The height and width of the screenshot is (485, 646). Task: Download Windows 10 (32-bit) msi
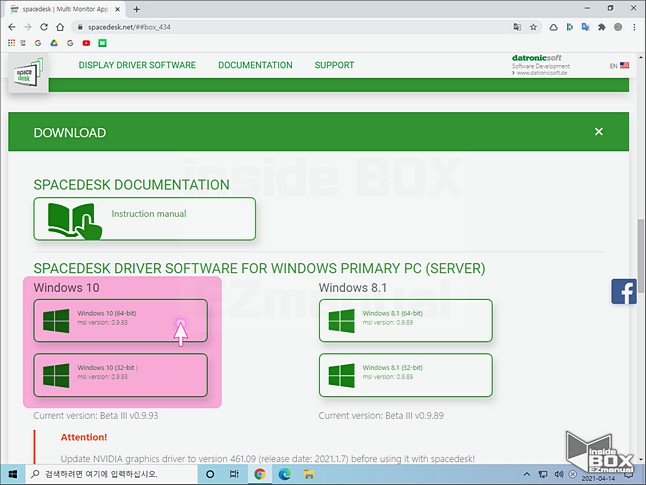[x=120, y=375]
